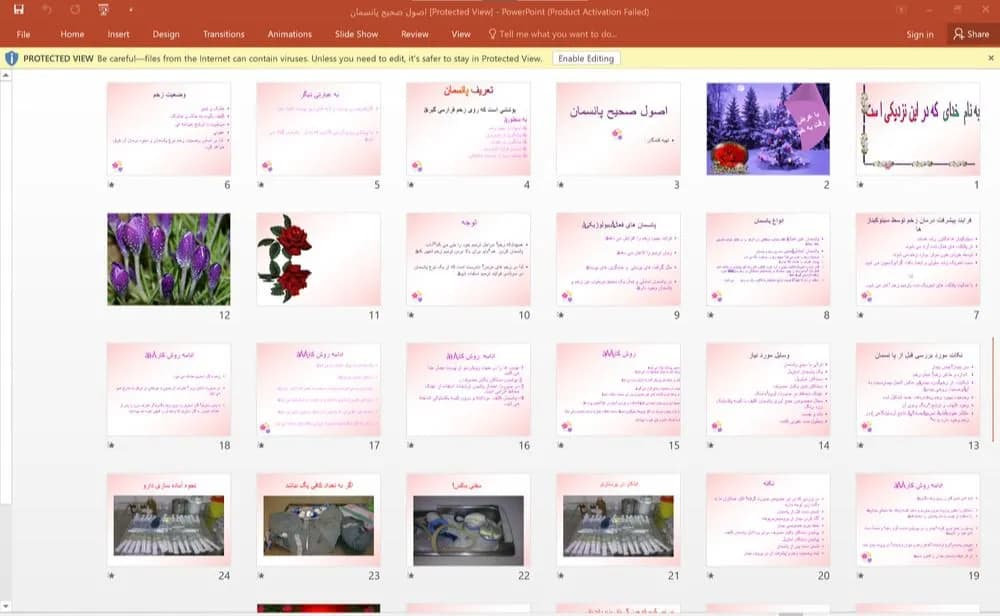Switch to the Design ribbon tab

pyautogui.click(x=166, y=34)
